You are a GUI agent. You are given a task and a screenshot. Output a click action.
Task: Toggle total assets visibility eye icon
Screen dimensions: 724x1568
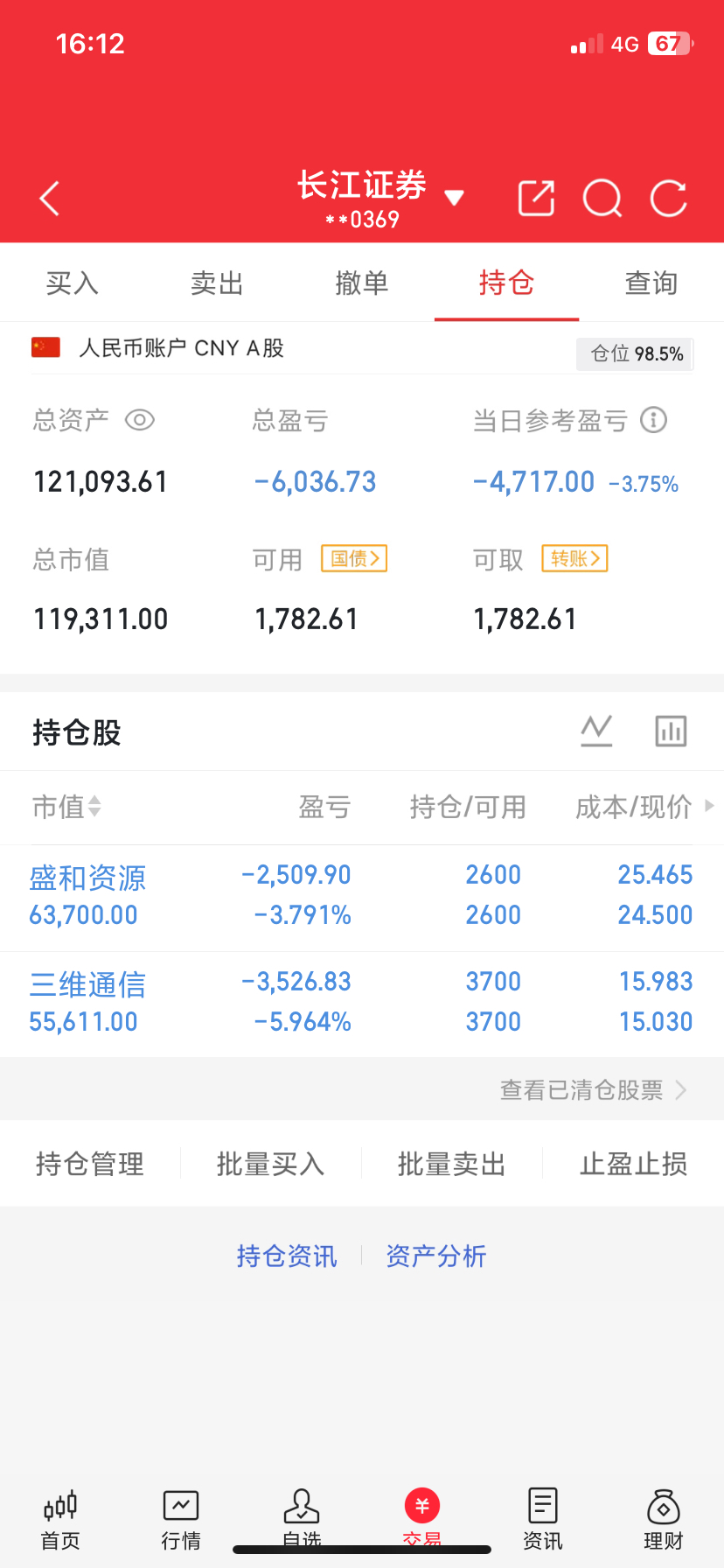pos(140,421)
